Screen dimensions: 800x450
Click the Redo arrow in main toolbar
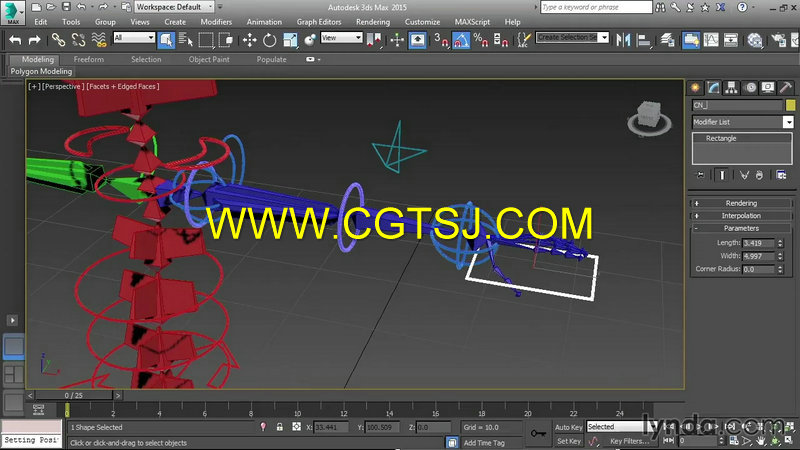pyautogui.click(x=34, y=40)
